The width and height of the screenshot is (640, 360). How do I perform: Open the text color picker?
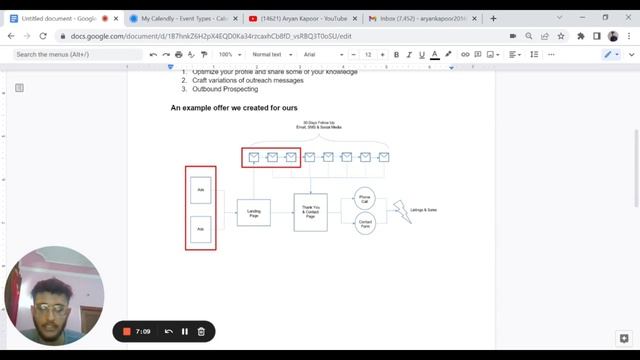tap(435, 55)
